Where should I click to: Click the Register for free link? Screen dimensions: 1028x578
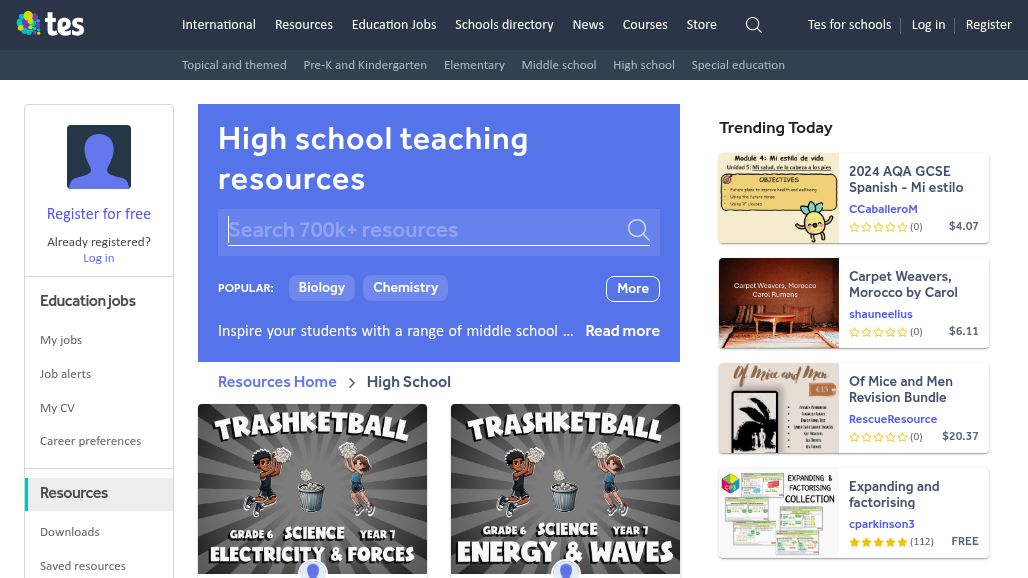[99, 214]
